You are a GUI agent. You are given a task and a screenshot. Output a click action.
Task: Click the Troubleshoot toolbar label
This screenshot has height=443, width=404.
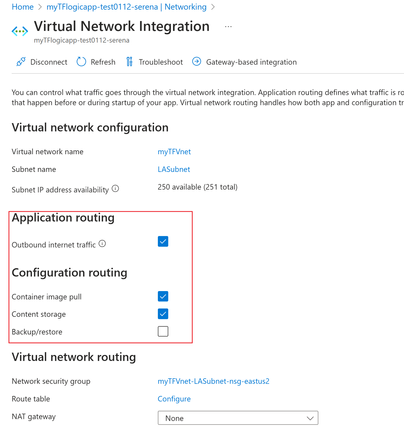point(161,62)
